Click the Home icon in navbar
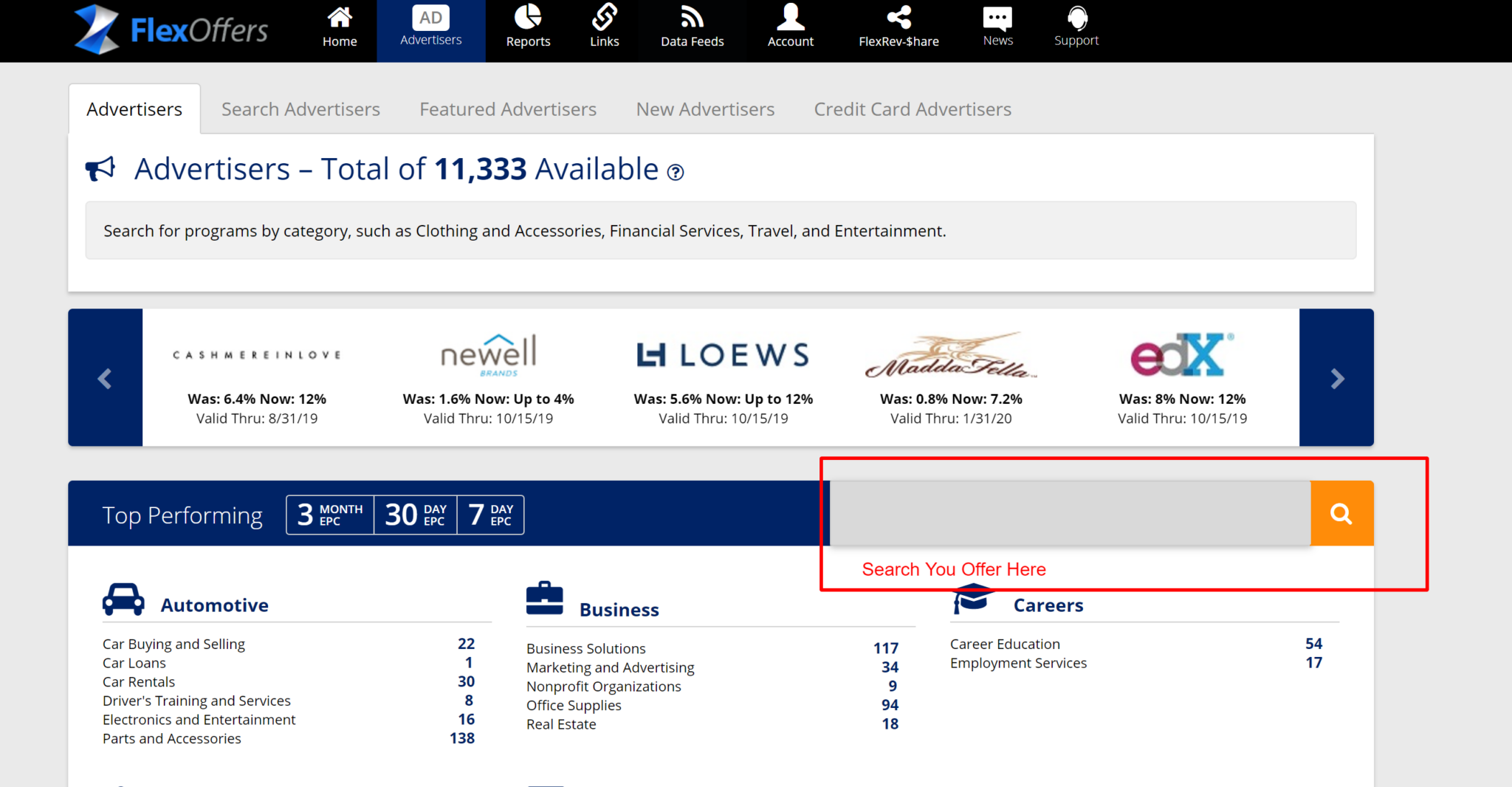 point(340,17)
